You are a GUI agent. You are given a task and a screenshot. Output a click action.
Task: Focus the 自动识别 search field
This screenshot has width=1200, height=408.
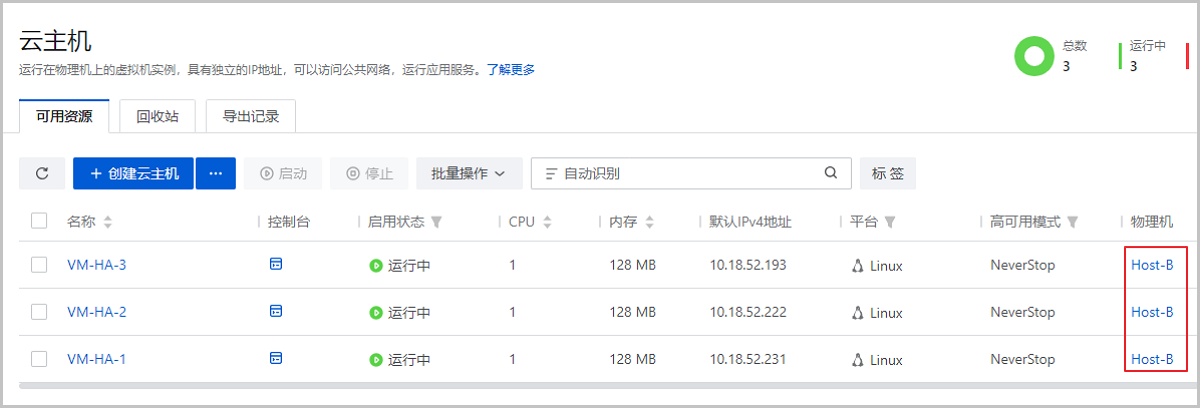(x=680, y=173)
